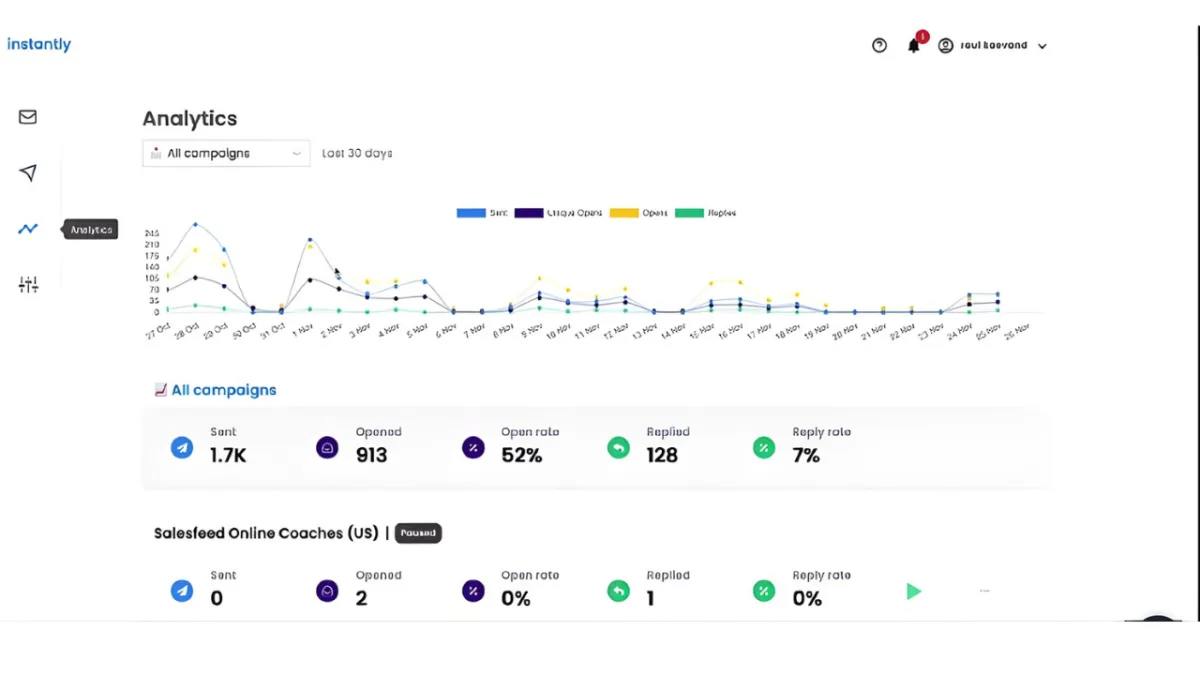Expand the user account menu chevron
The height and width of the screenshot is (675, 1200).
[1042, 46]
